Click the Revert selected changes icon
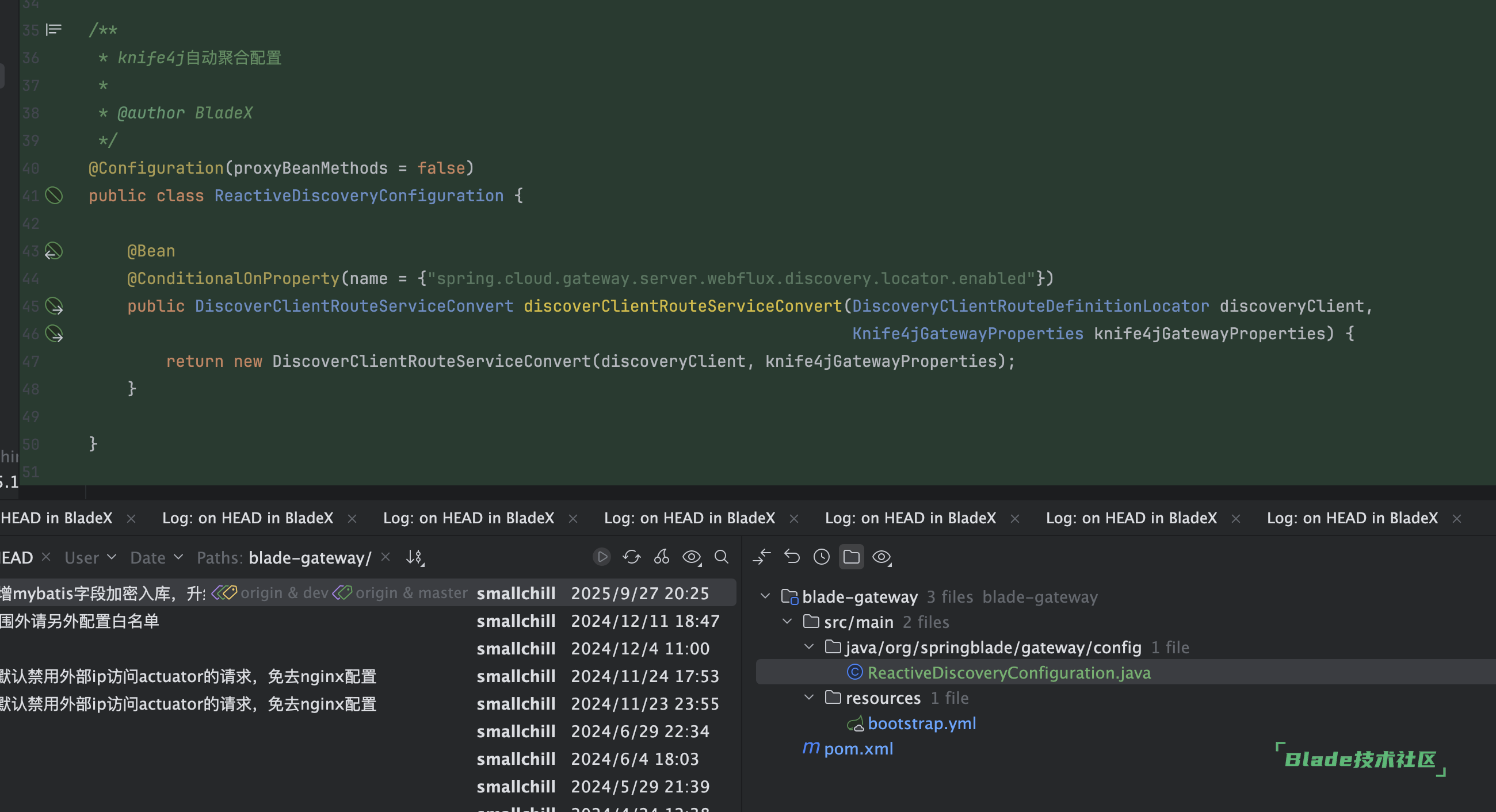This screenshot has height=812, width=1496. [792, 557]
